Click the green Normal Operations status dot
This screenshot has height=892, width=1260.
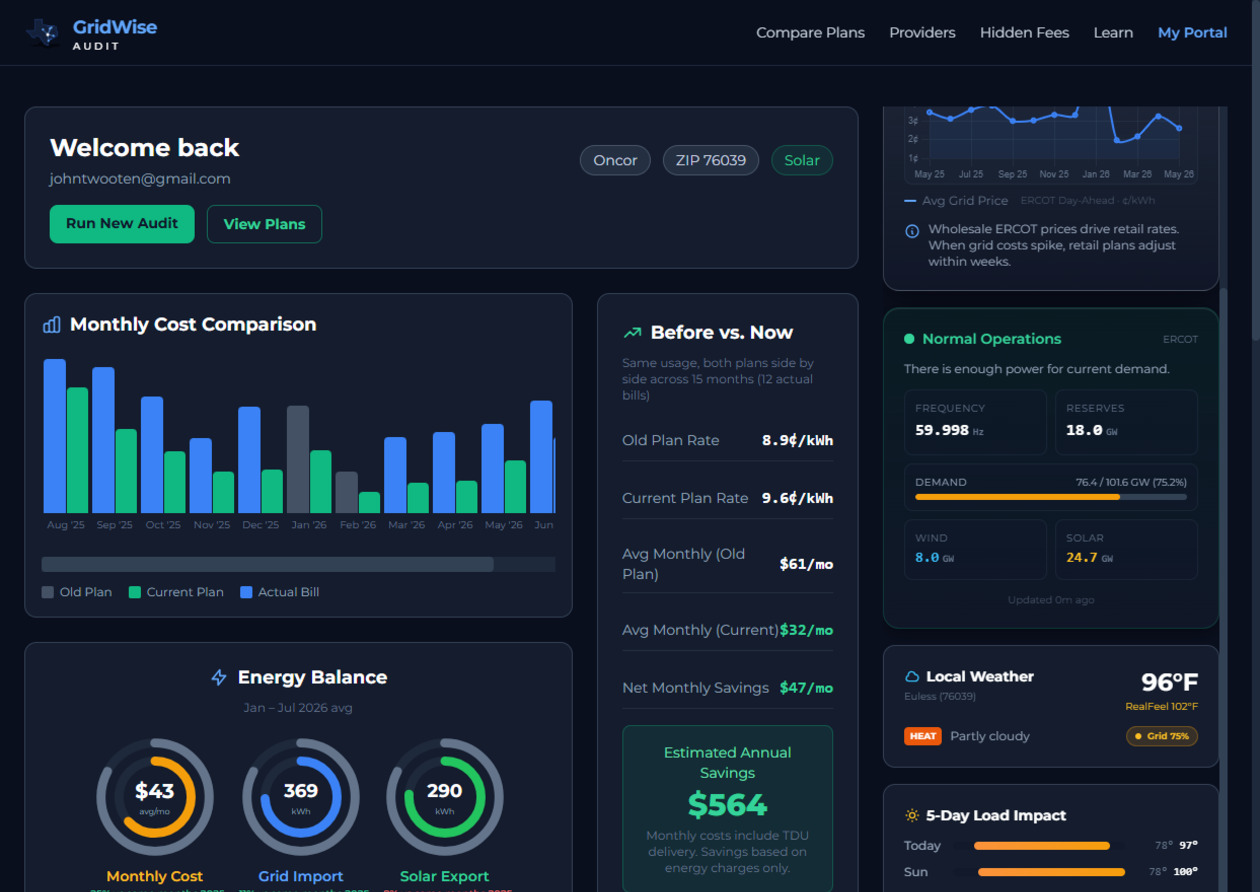tap(909, 339)
